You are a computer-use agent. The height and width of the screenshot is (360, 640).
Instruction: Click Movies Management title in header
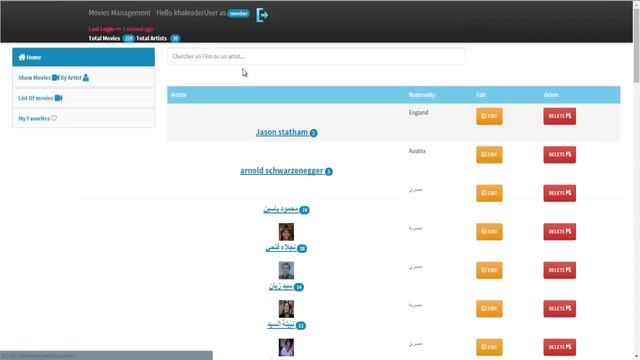(x=119, y=13)
